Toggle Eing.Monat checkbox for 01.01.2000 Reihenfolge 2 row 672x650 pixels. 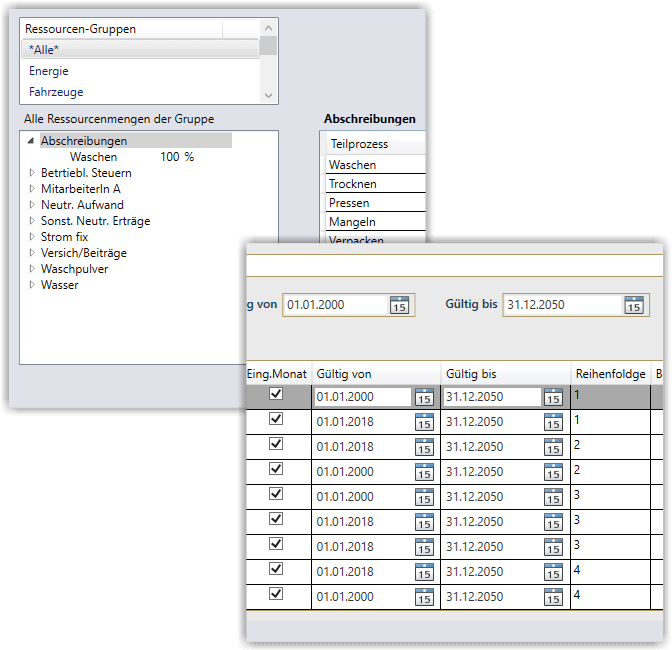tap(276, 468)
